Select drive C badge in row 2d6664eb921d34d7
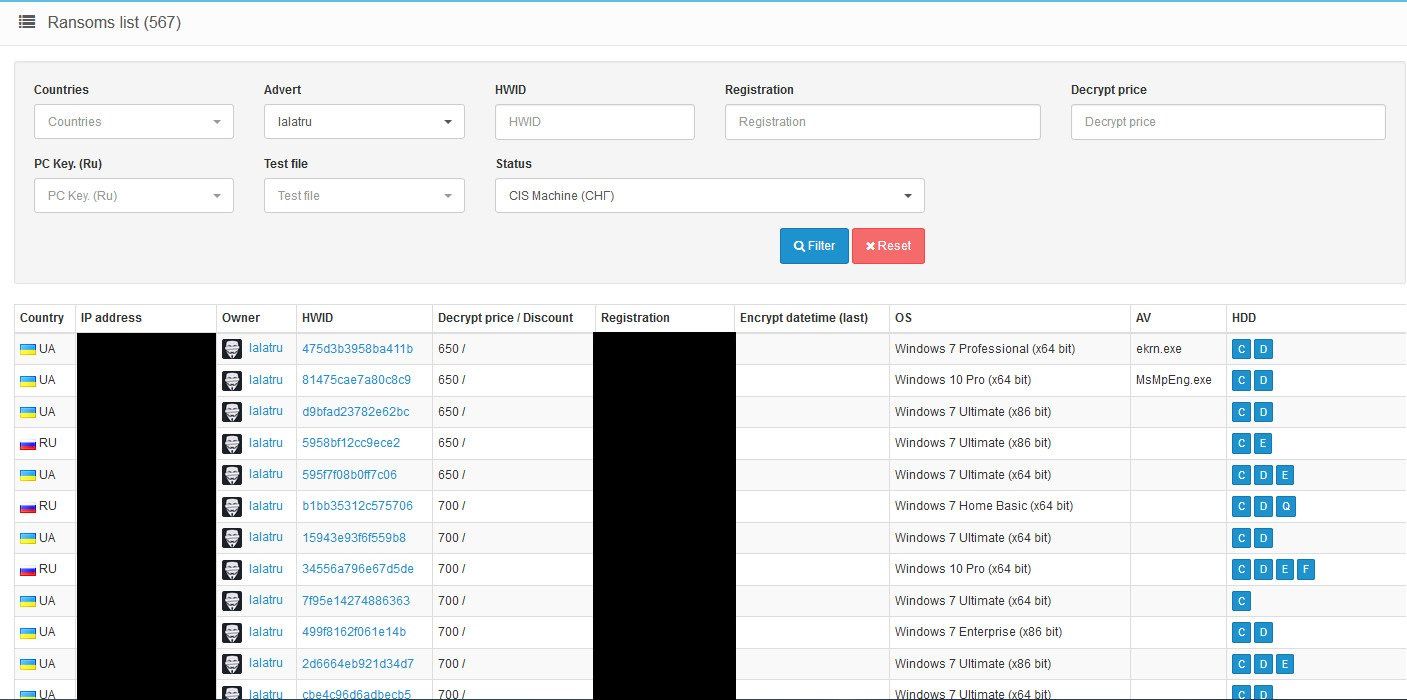1407x700 pixels. pos(1242,664)
